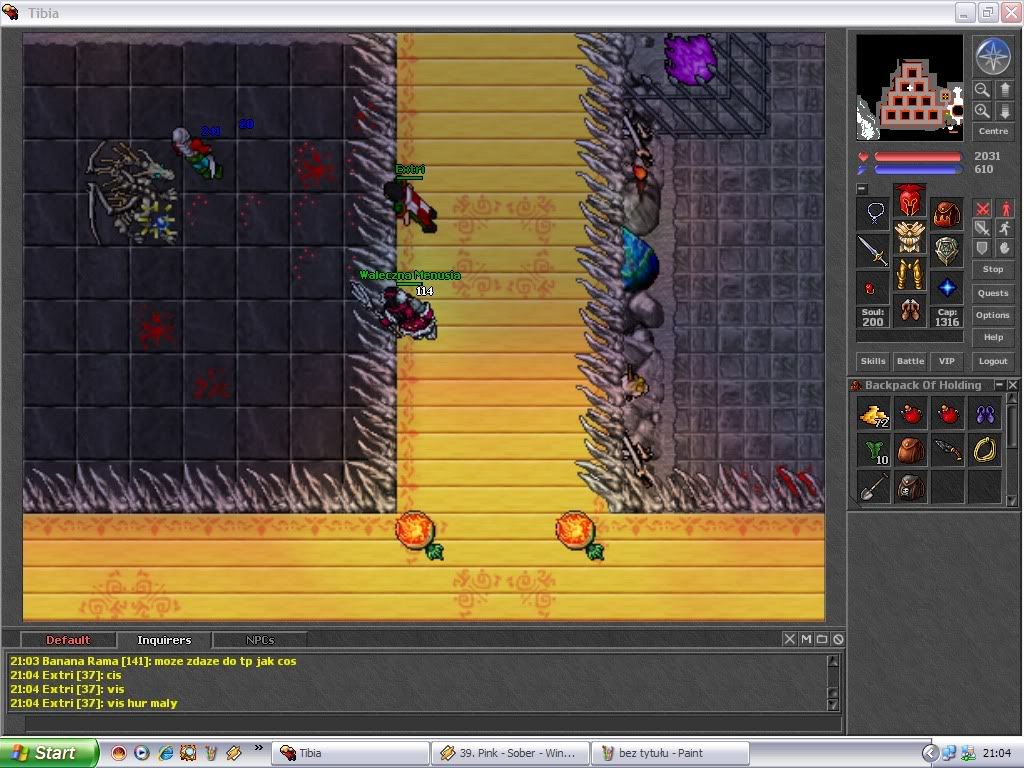The height and width of the screenshot is (768, 1024).
Task: Click the blue mana bar
Action: point(918,170)
